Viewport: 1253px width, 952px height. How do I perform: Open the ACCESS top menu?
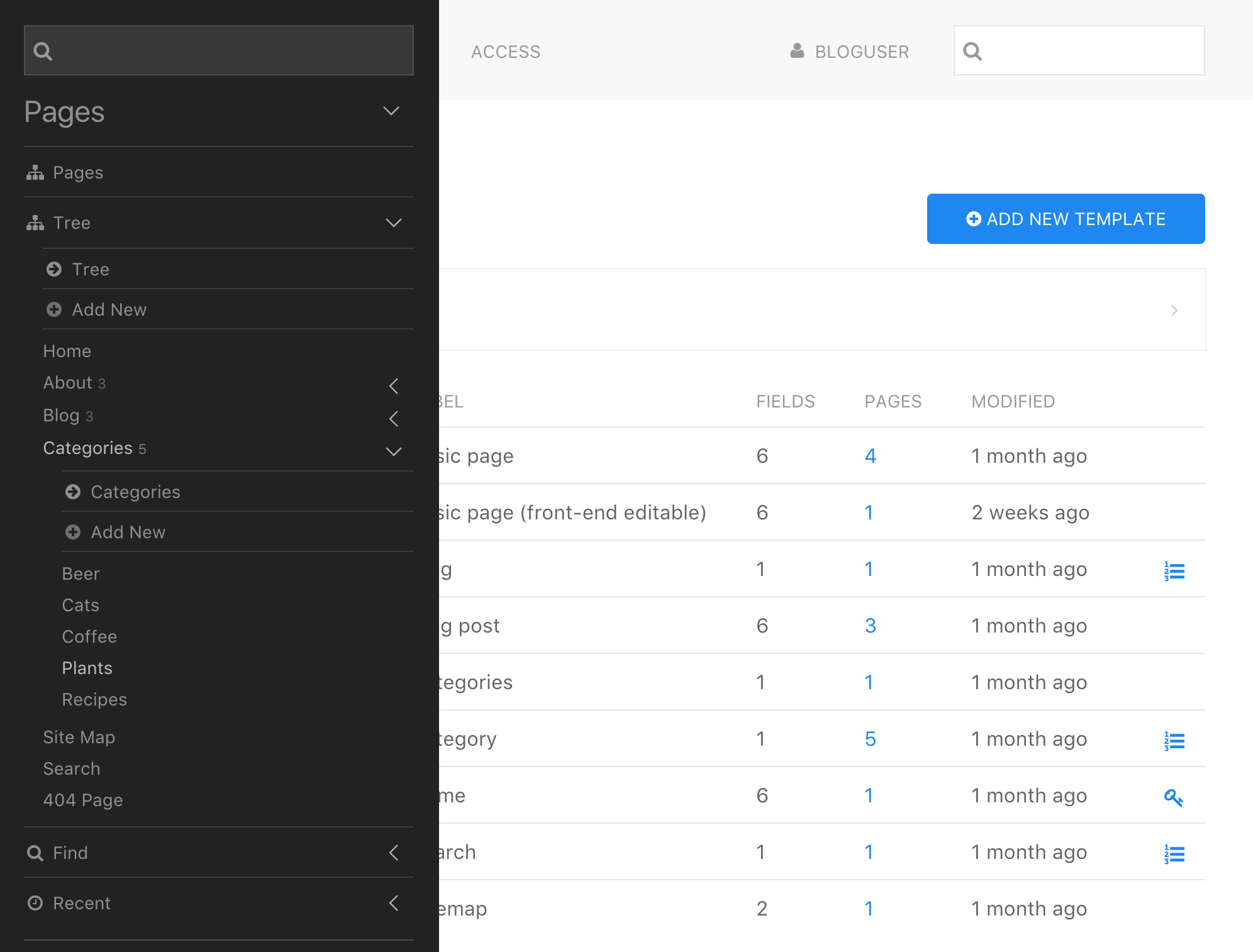pyautogui.click(x=506, y=52)
